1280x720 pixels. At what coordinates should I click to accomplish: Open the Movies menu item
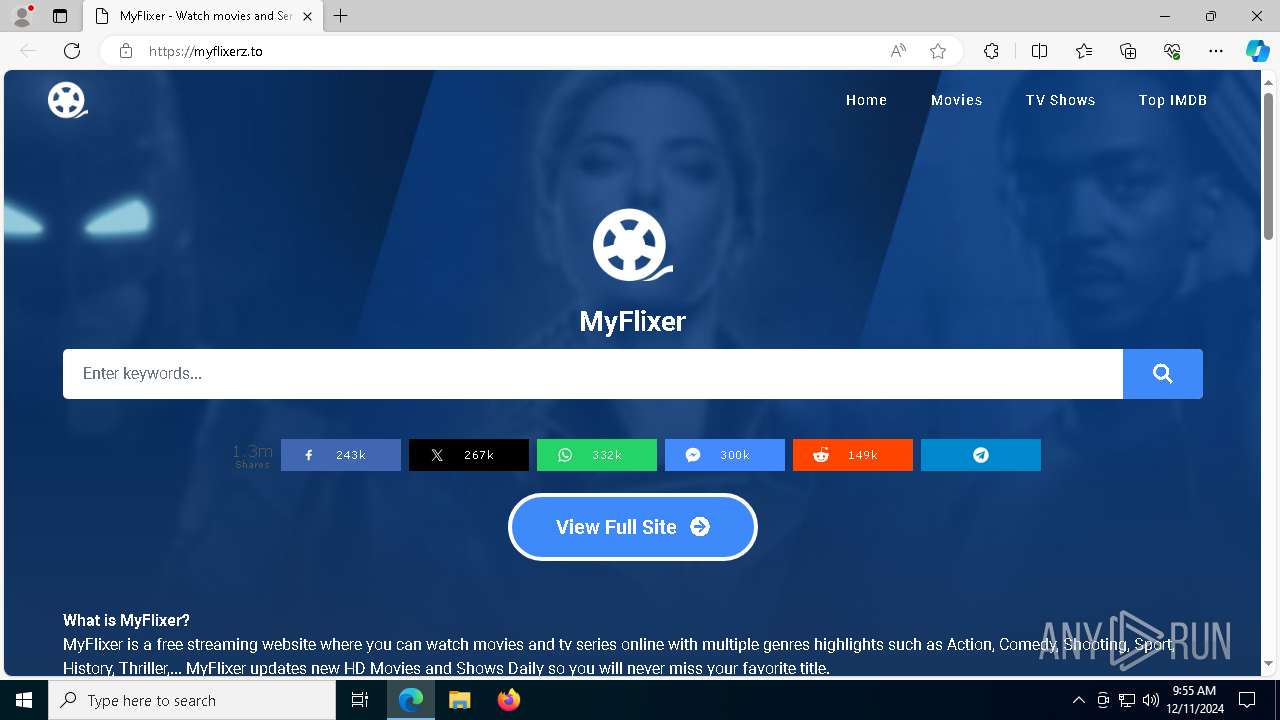[x=956, y=100]
